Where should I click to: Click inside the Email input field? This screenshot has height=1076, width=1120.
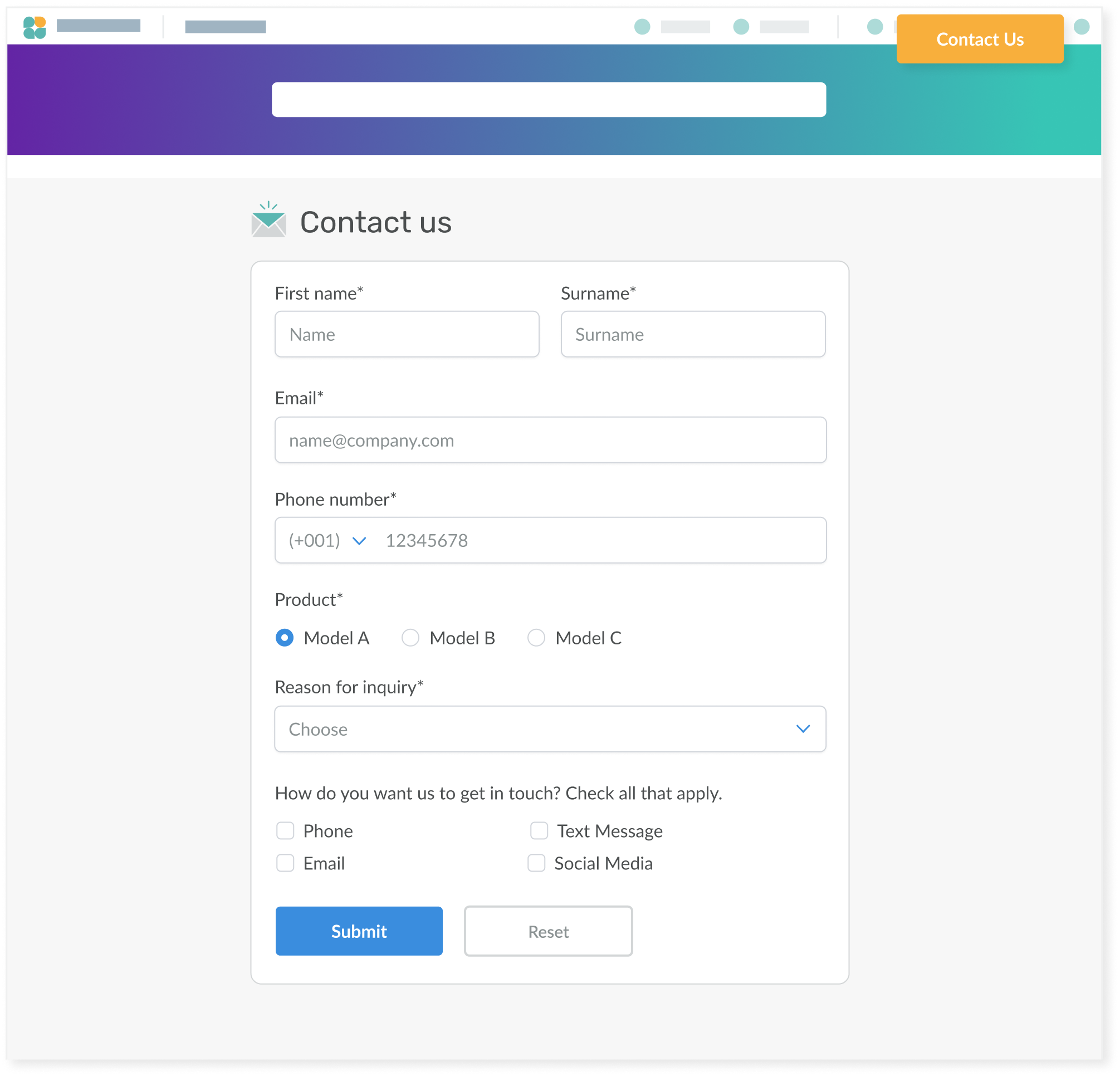[x=550, y=440]
